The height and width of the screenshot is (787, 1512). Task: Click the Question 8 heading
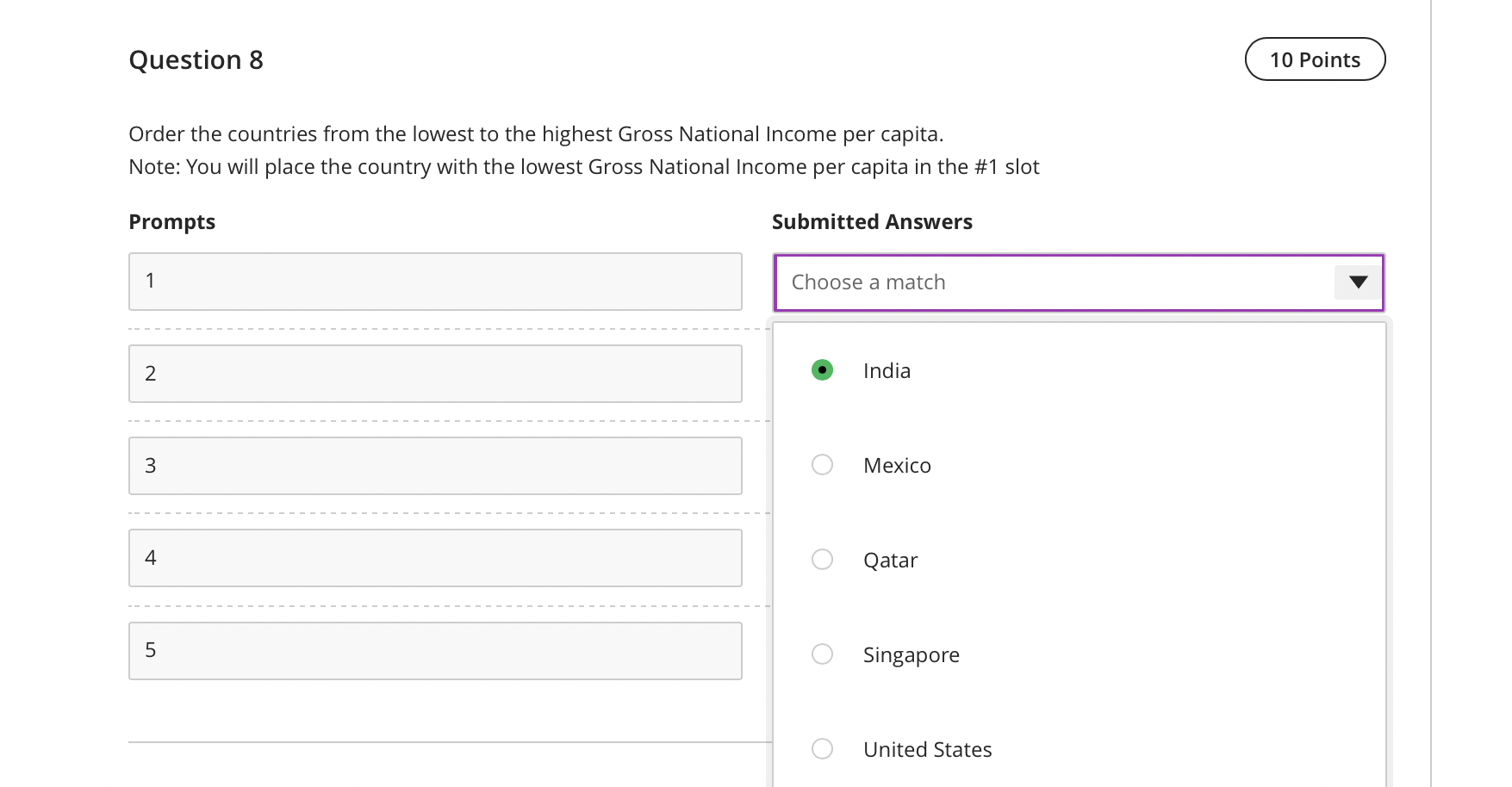[196, 59]
